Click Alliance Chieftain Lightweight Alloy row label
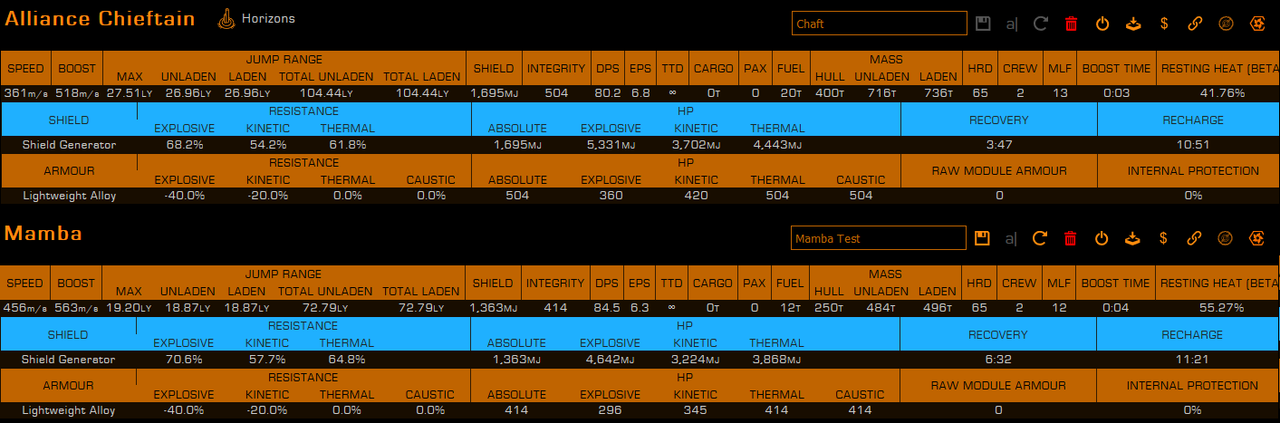 pos(69,196)
